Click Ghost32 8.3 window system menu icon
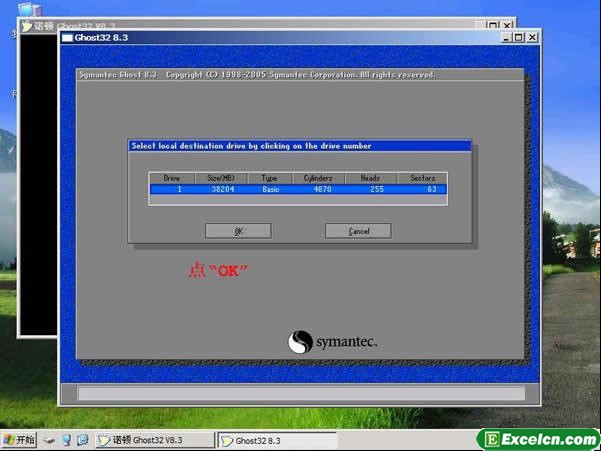 (x=67, y=38)
